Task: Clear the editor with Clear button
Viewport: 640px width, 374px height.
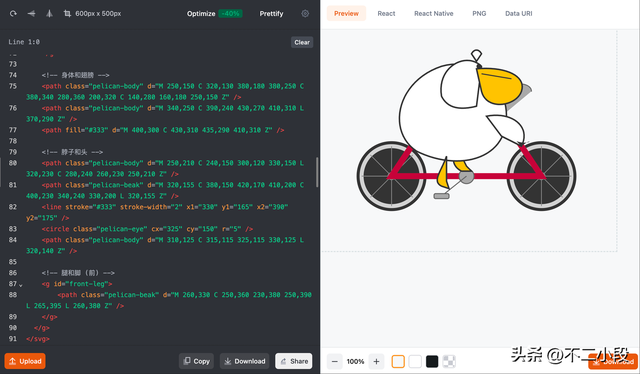Action: click(x=302, y=42)
